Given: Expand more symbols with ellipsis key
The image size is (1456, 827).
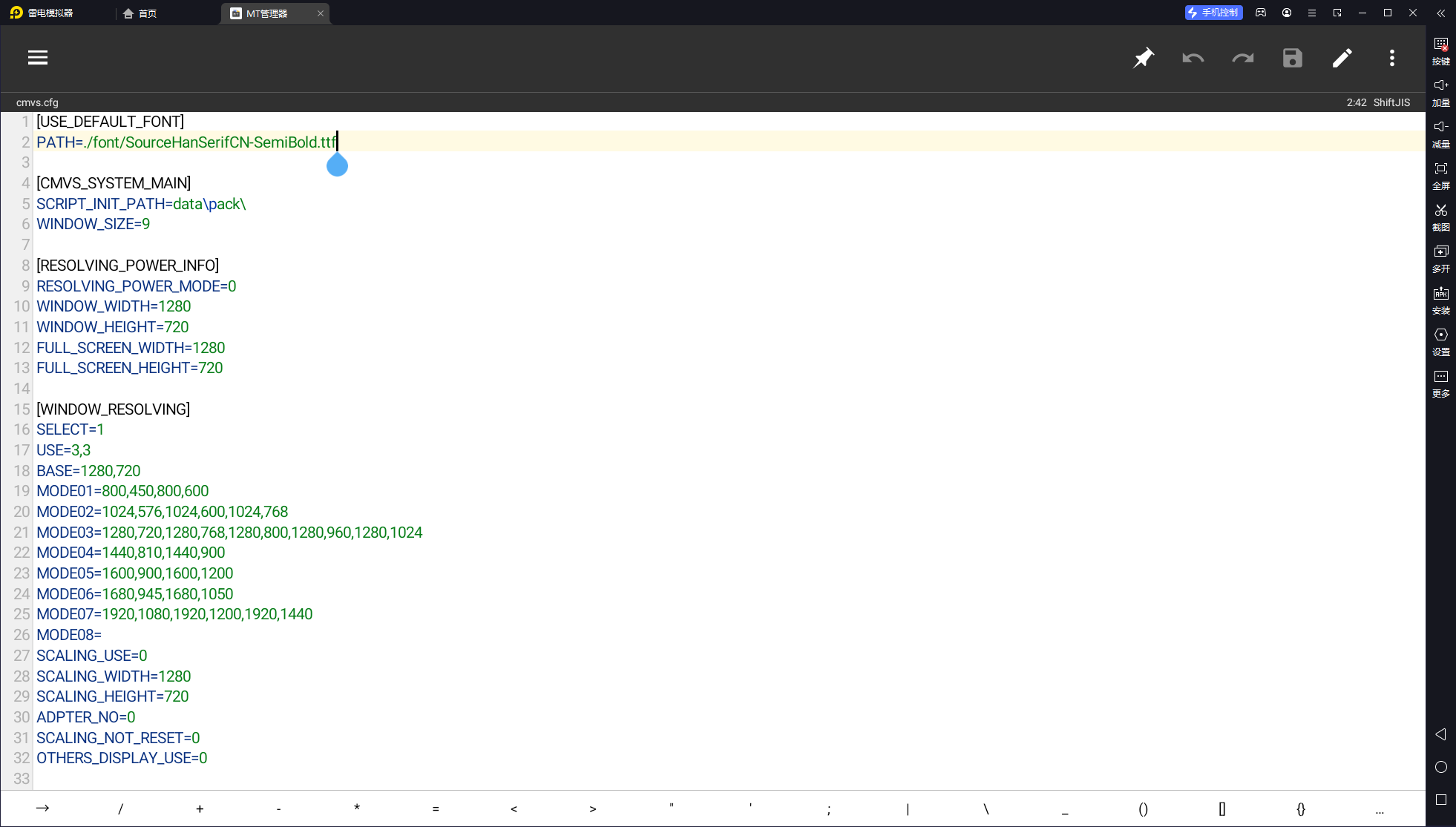Looking at the screenshot, I should click(x=1380, y=809).
